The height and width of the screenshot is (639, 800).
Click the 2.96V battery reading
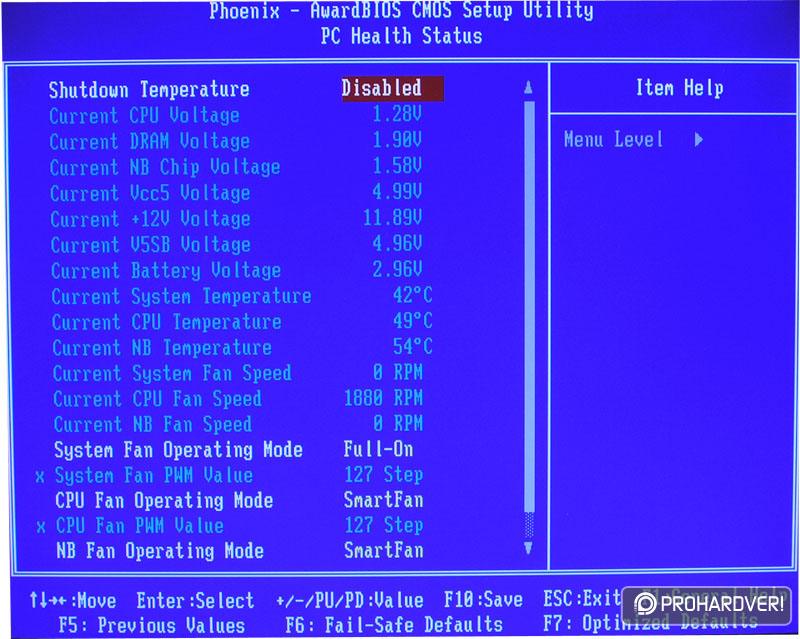coord(397,269)
